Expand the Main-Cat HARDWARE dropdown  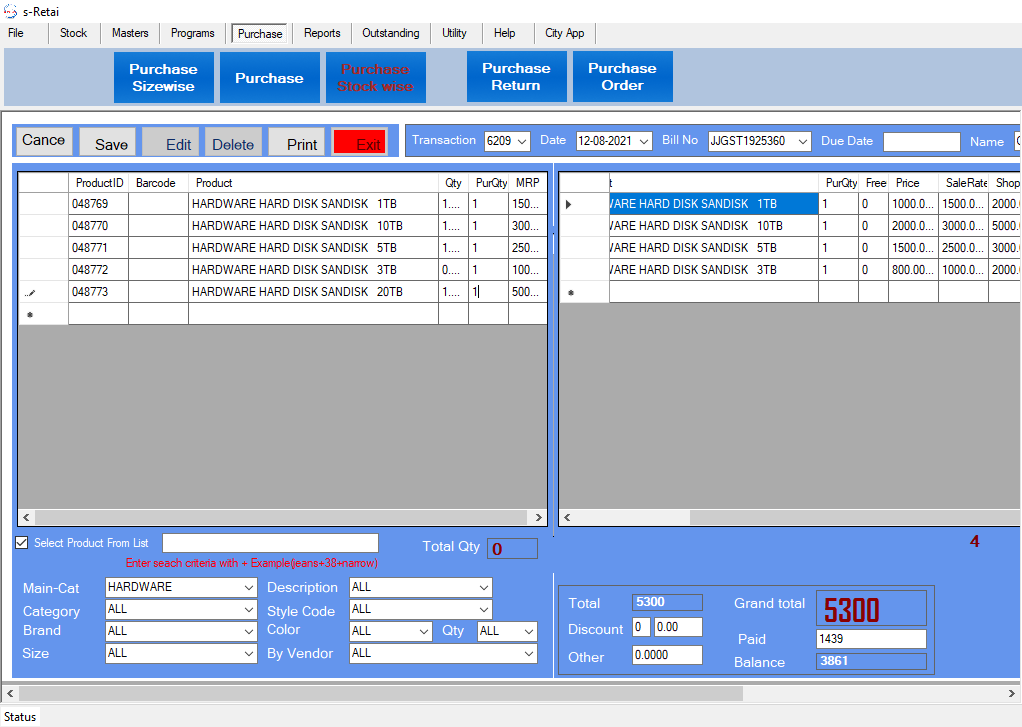(x=249, y=587)
